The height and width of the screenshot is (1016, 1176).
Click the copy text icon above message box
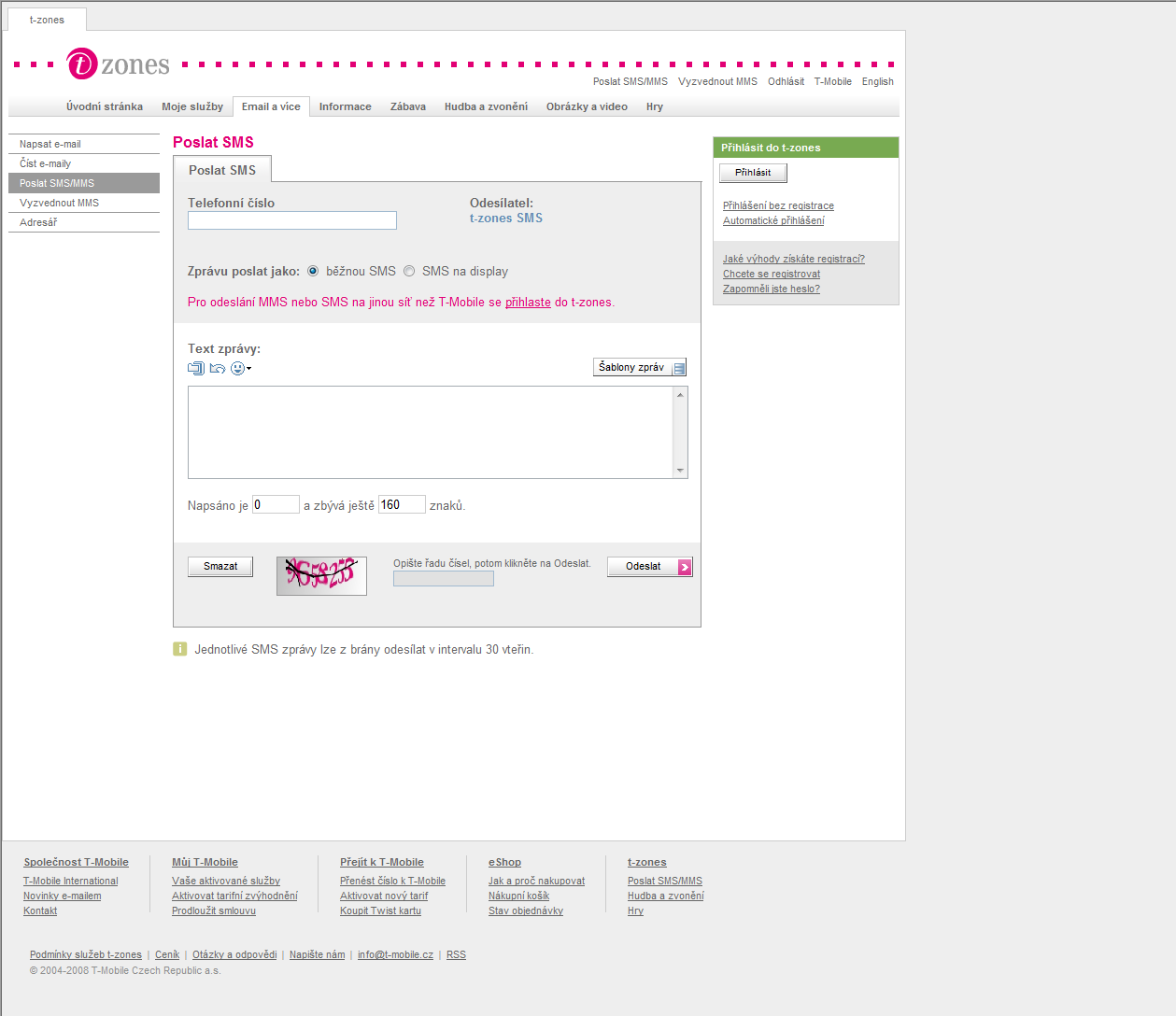(196, 368)
